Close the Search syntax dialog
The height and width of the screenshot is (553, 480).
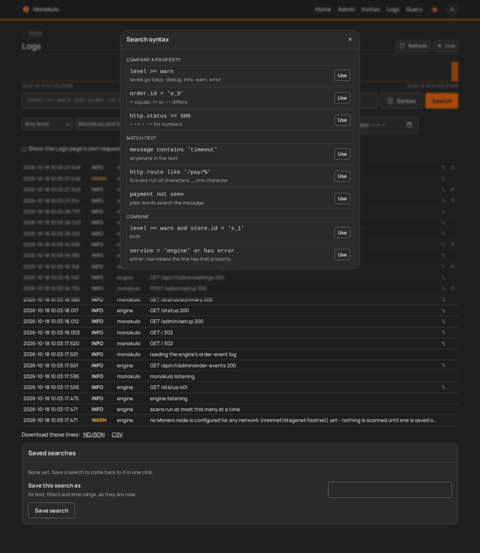[x=350, y=39]
